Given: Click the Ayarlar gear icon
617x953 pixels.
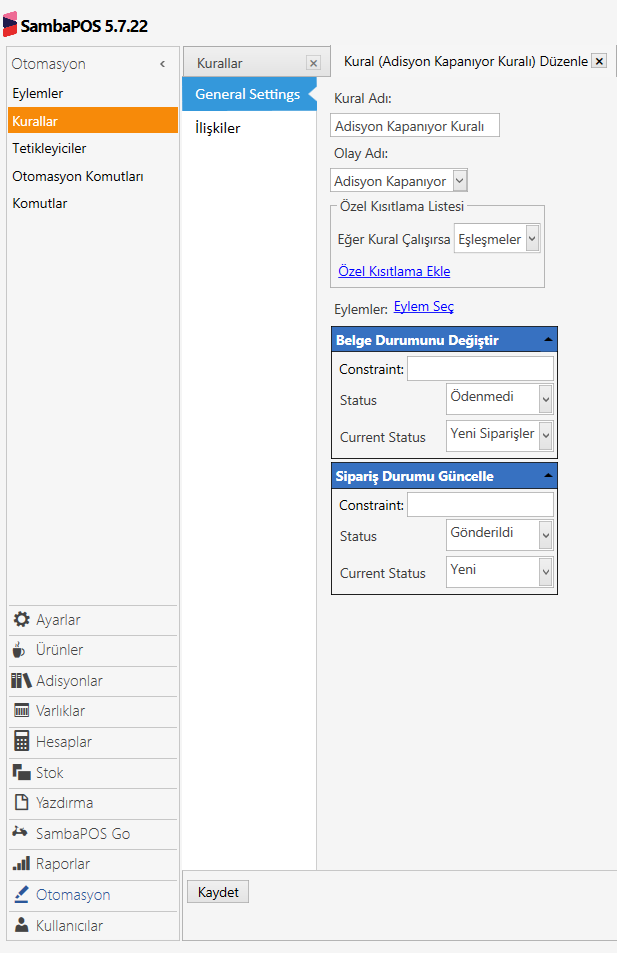Looking at the screenshot, I should [21, 619].
